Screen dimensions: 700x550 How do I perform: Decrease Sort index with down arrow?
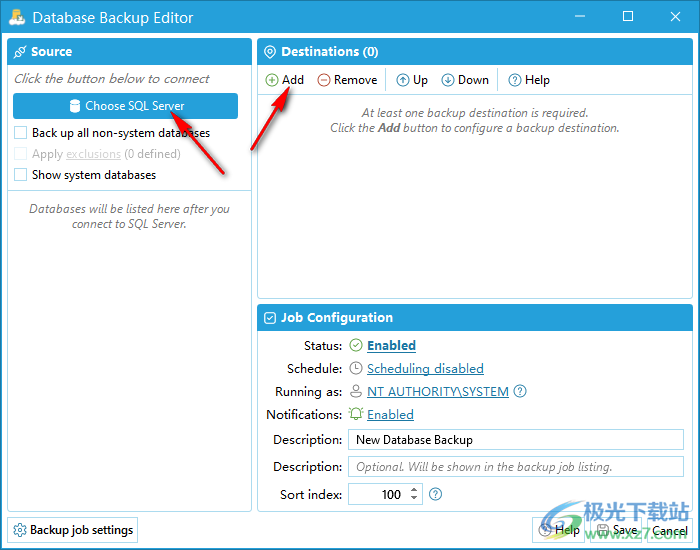point(415,499)
